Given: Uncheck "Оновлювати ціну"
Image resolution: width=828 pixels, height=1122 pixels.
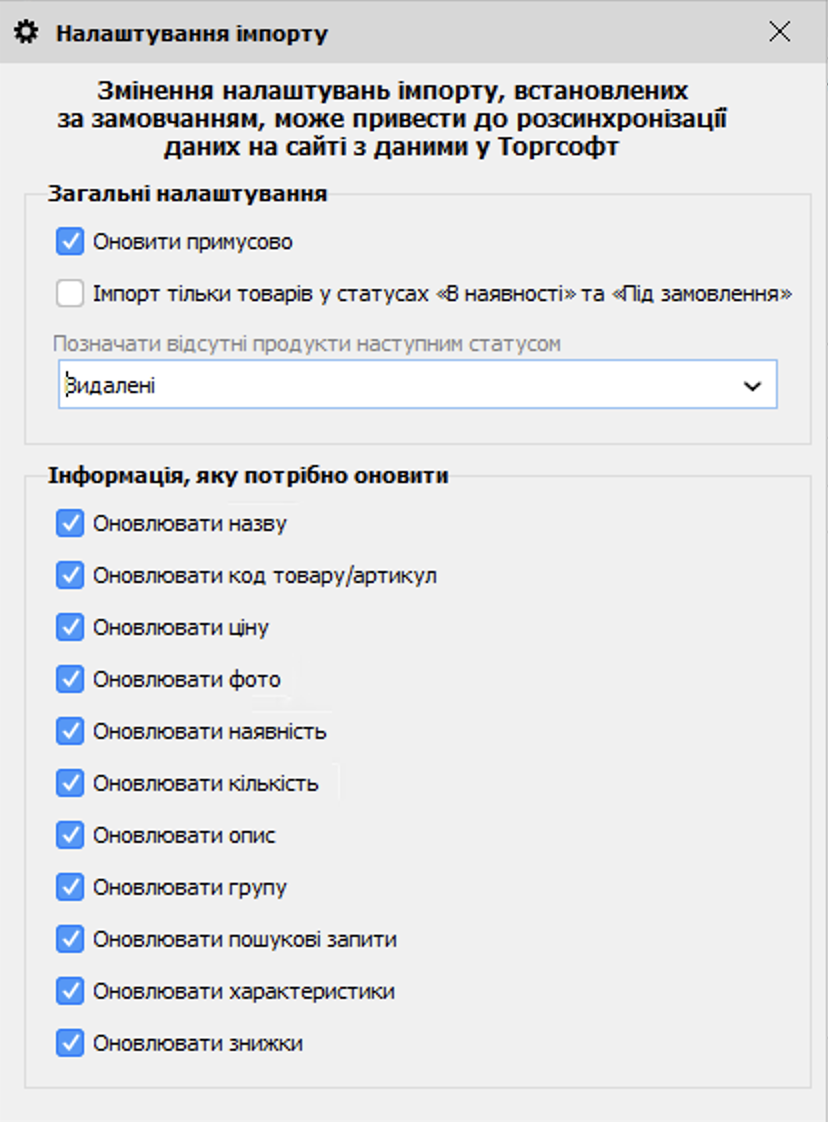Looking at the screenshot, I should [x=69, y=627].
